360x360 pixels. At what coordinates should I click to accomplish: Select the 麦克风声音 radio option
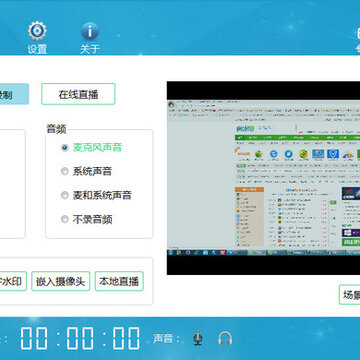tap(64, 148)
